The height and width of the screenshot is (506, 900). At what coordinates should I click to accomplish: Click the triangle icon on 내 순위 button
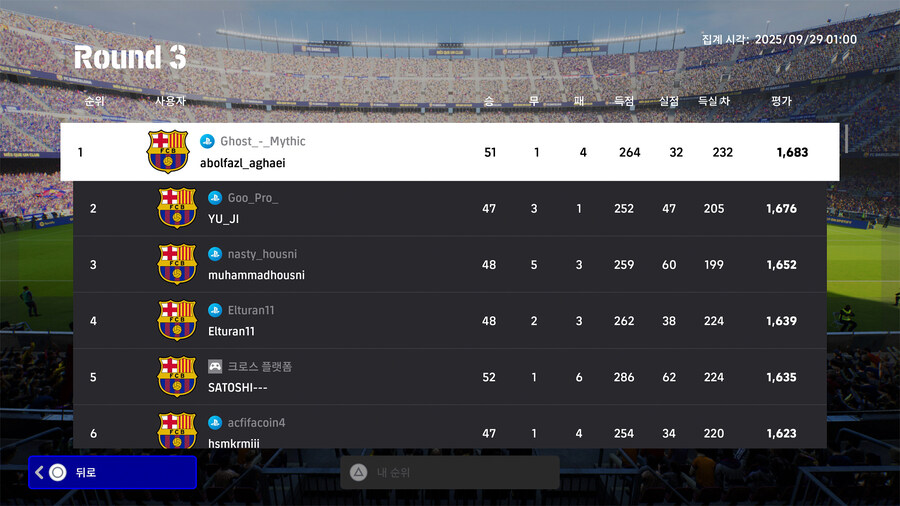click(x=358, y=472)
